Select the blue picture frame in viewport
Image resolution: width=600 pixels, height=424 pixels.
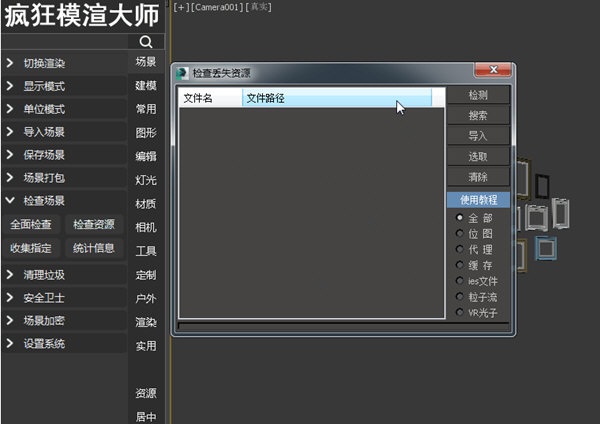[x=546, y=248]
